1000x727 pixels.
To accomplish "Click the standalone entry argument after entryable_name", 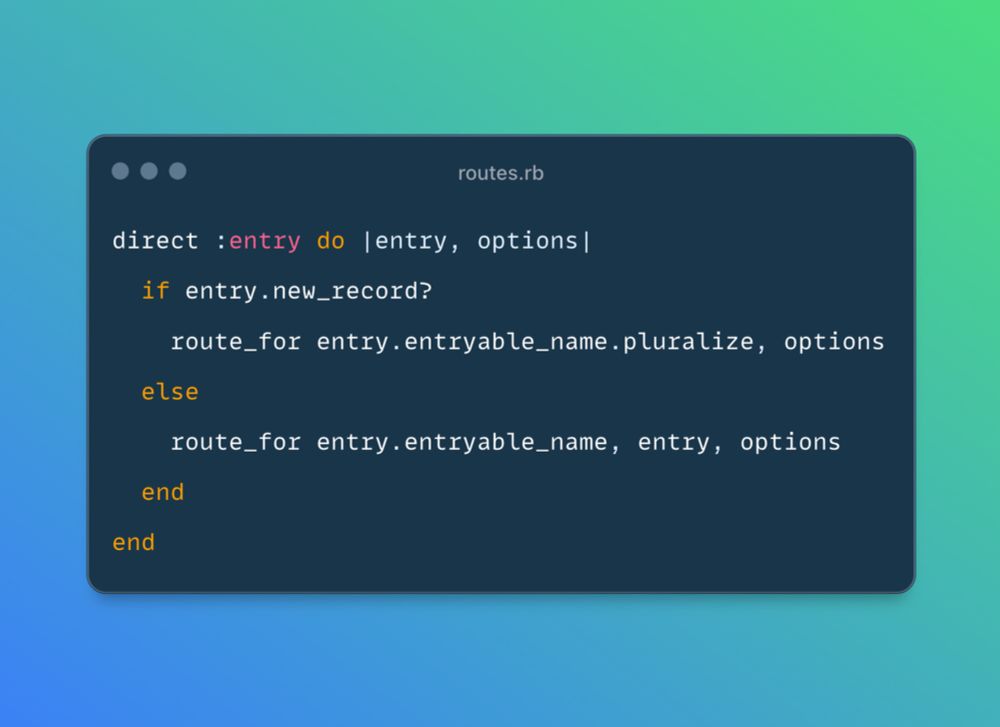I will (674, 443).
